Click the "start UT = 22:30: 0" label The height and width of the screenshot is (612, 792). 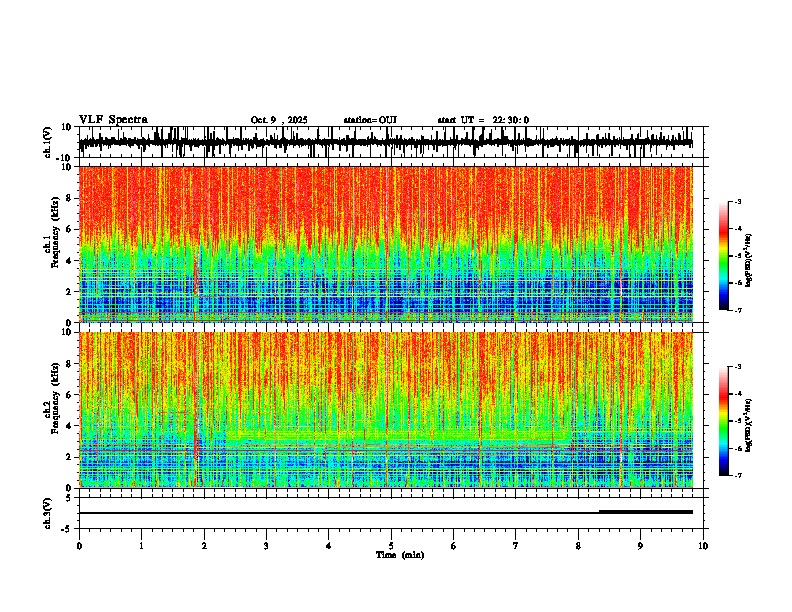pyautogui.click(x=483, y=120)
